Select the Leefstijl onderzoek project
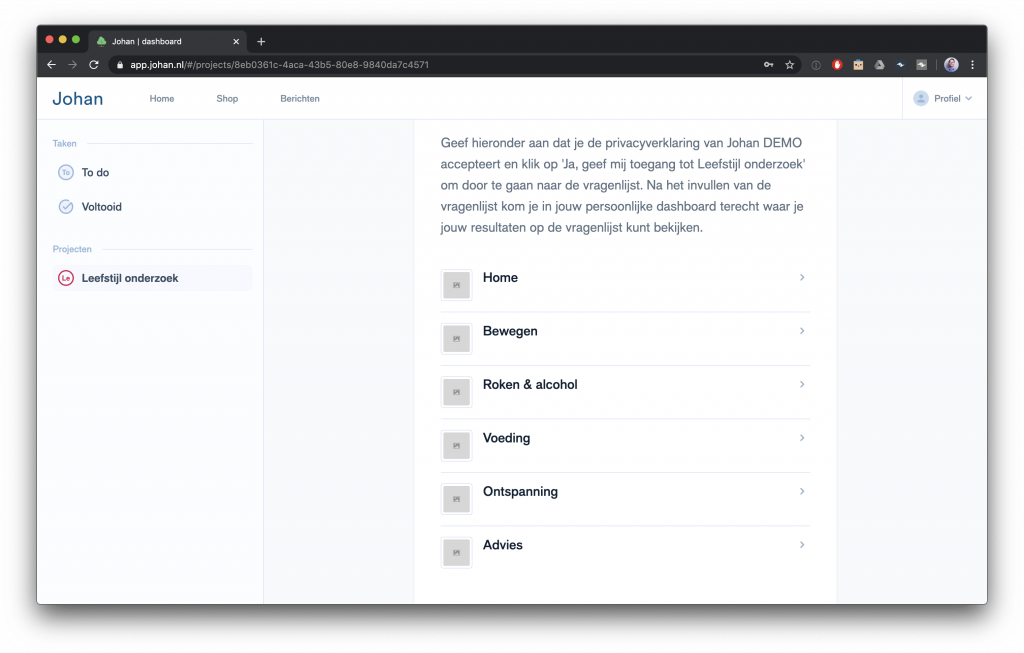Image resolution: width=1024 pixels, height=653 pixels. click(152, 278)
